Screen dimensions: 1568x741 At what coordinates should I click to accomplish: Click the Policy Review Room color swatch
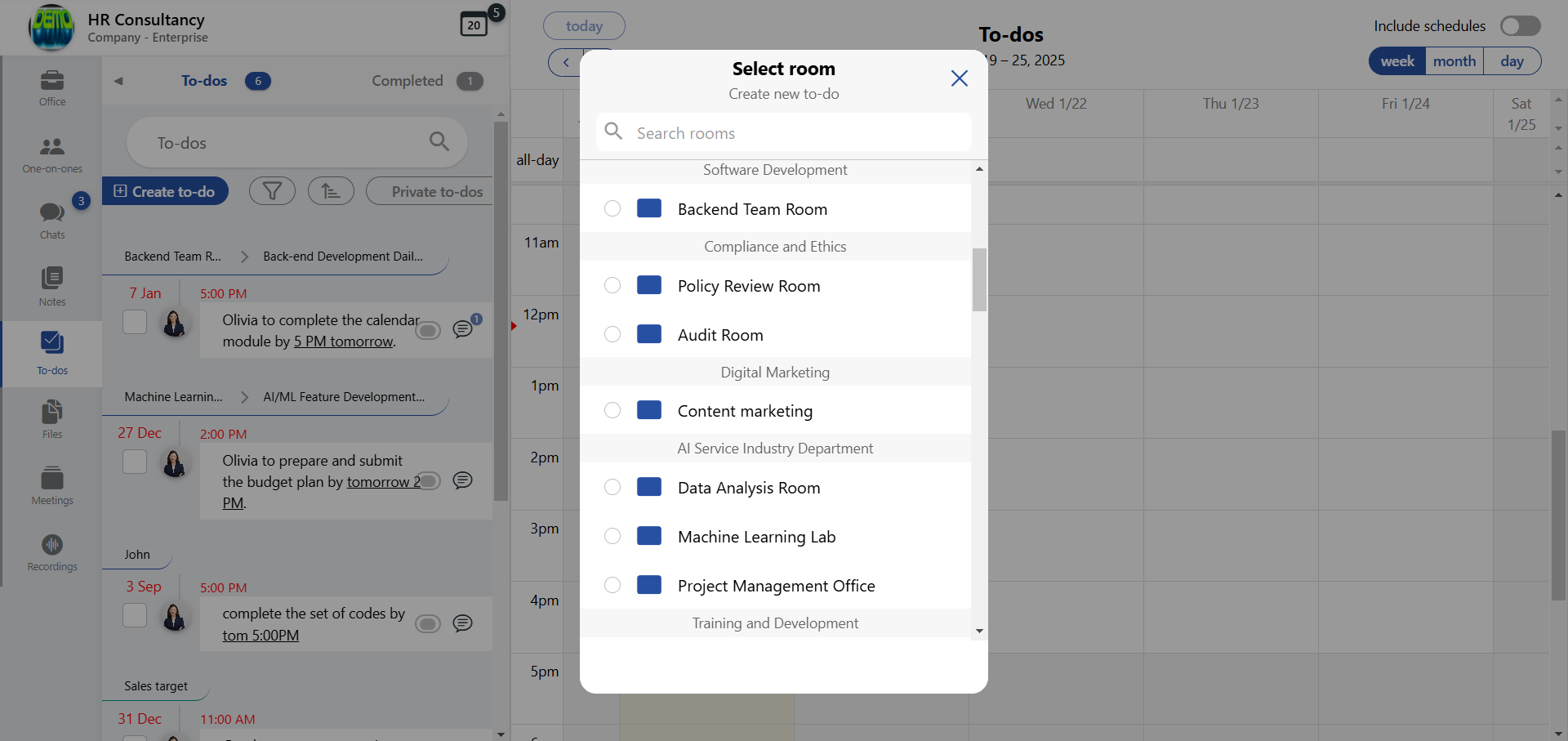point(649,285)
